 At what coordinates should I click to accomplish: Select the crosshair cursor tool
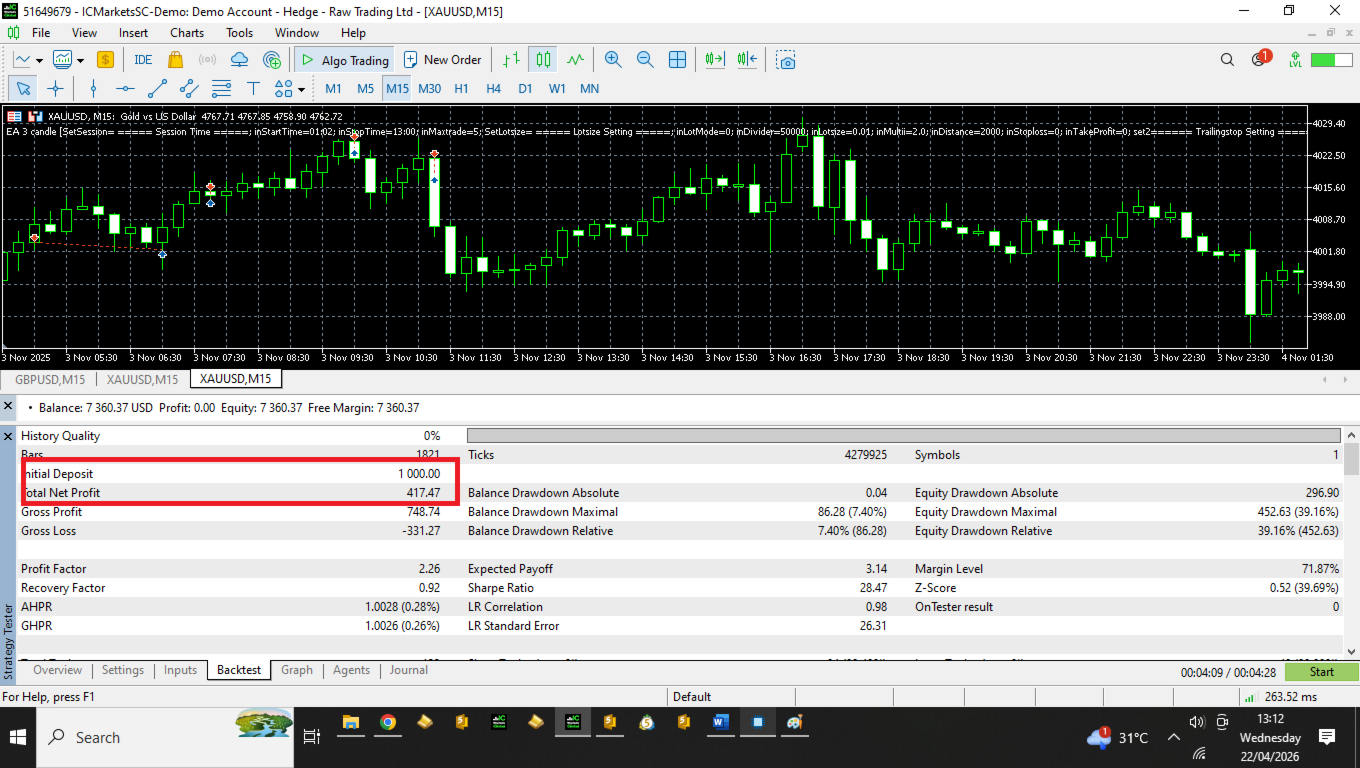point(56,88)
